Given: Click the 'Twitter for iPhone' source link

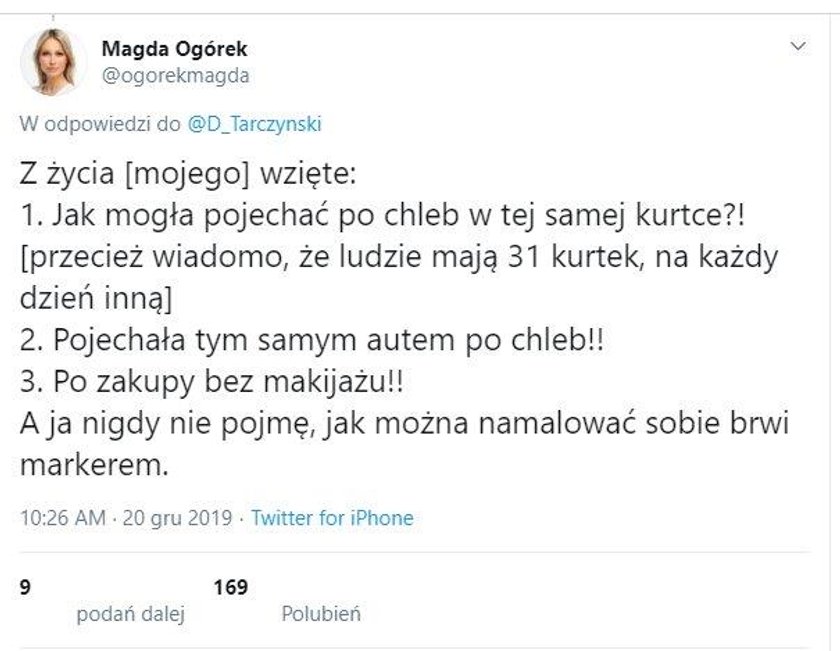Looking at the screenshot, I should tap(332, 518).
